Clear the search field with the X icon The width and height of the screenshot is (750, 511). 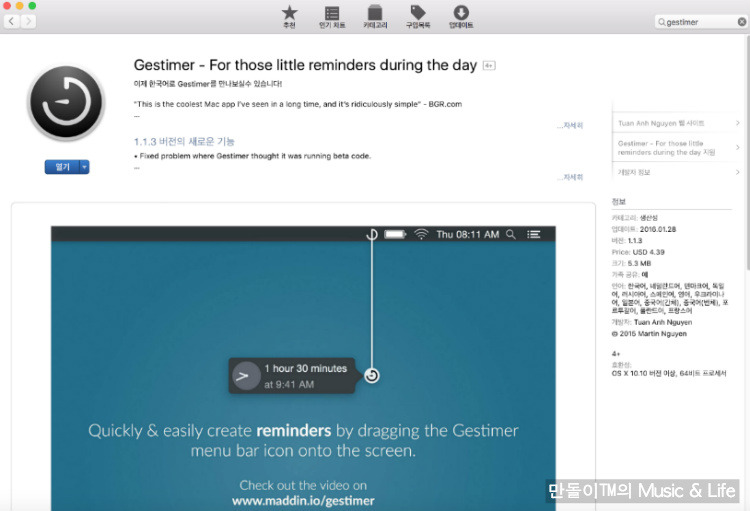[741, 22]
